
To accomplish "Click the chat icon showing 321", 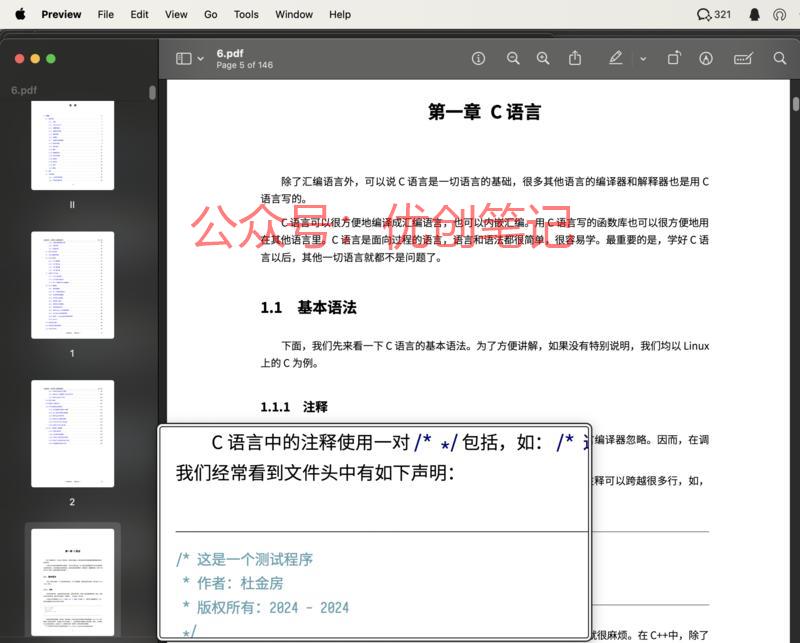I will [714, 14].
